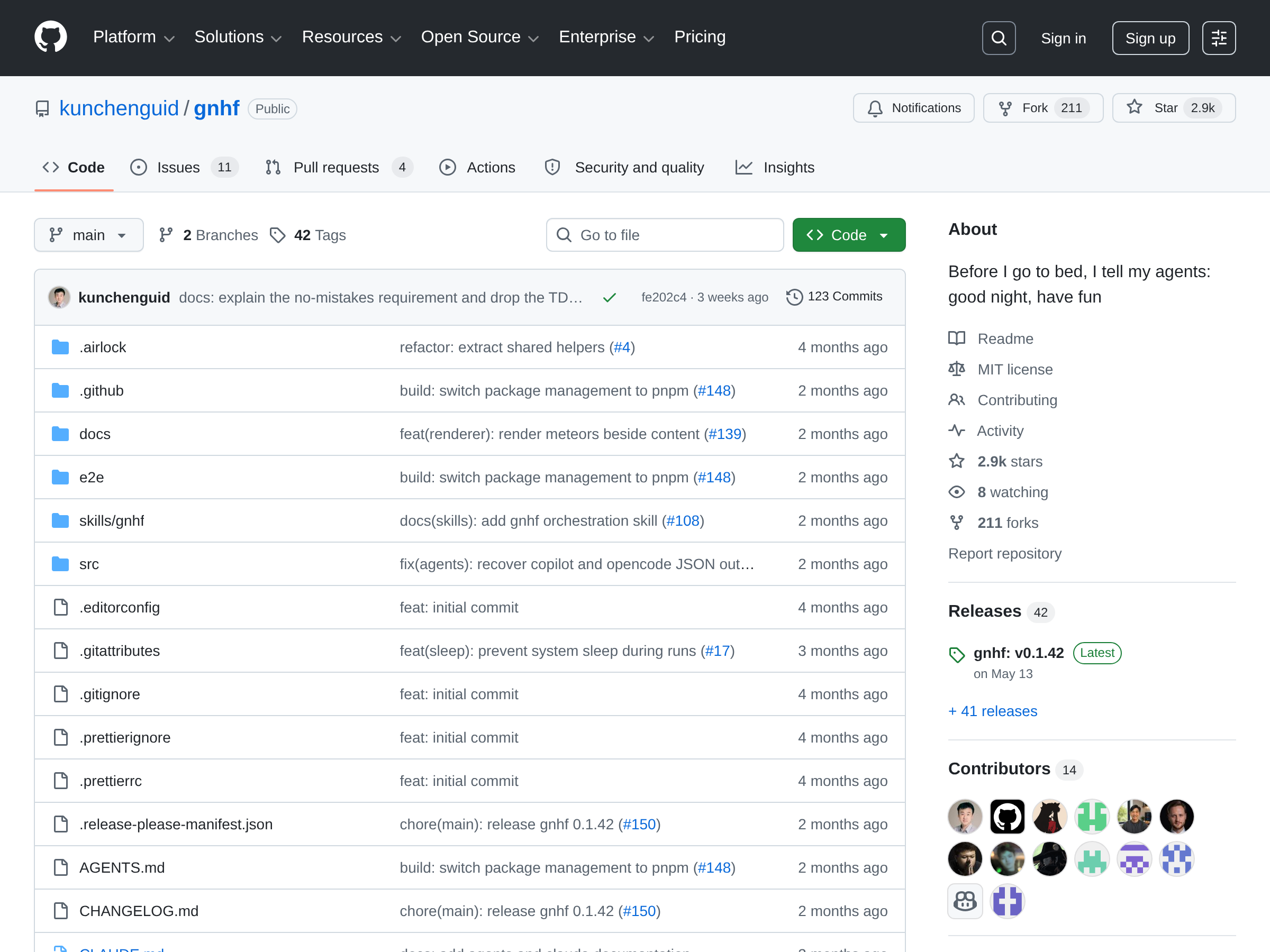
Task: View 42 Tags
Action: [308, 235]
